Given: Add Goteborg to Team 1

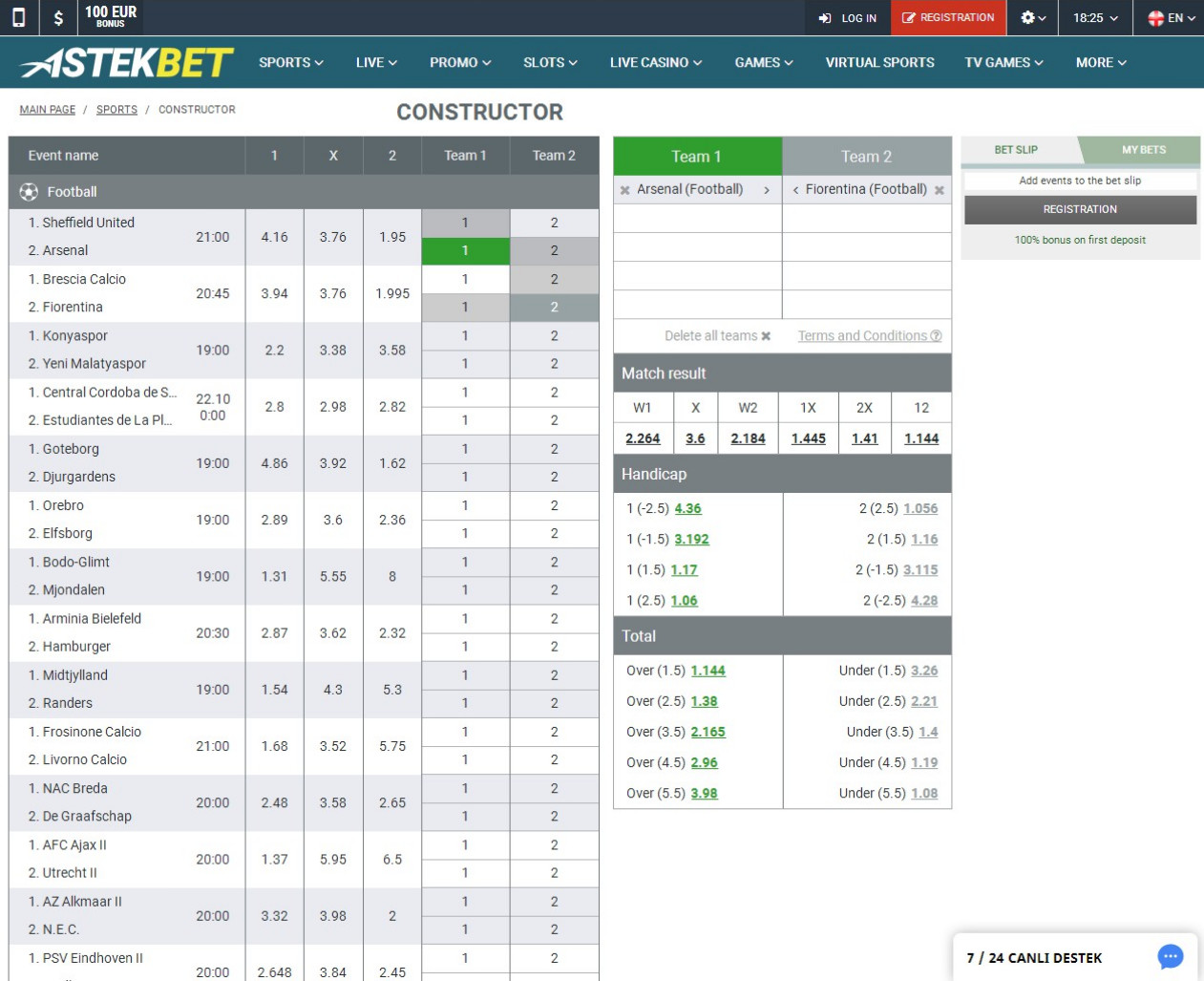Looking at the screenshot, I should tap(465, 449).
